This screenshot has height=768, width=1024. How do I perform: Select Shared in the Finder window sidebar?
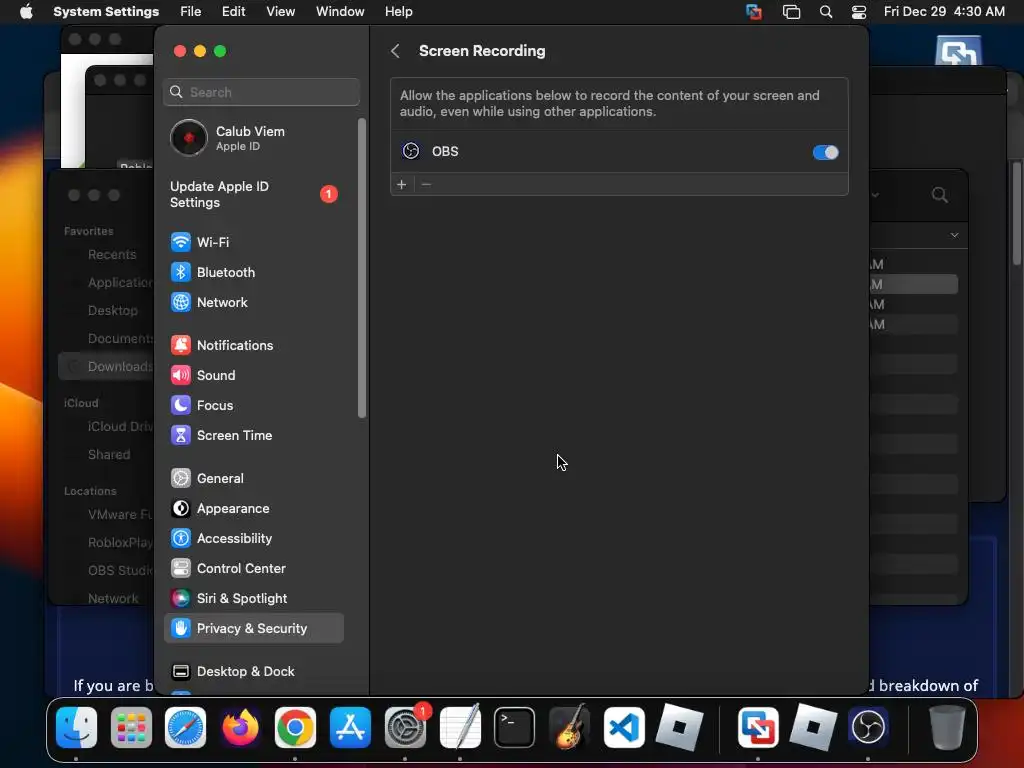pos(108,455)
